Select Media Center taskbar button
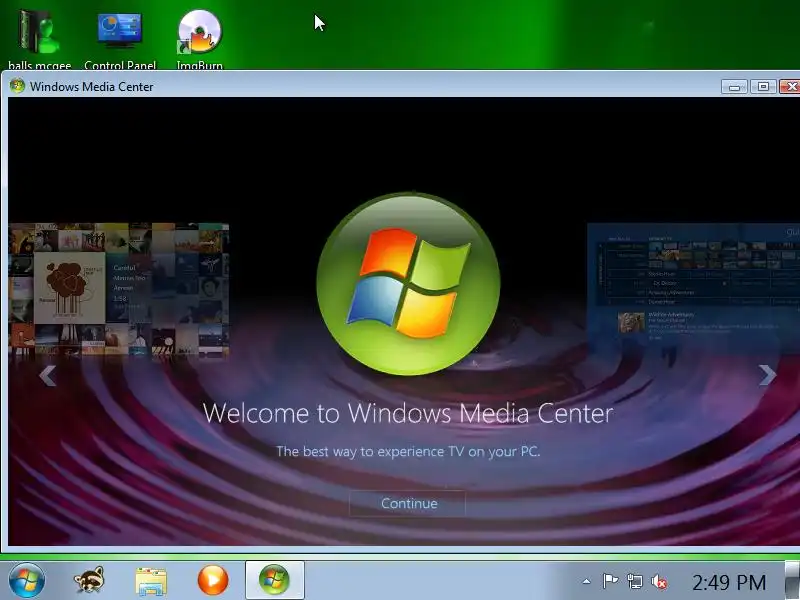Viewport: 800px width, 600px height. (274, 580)
